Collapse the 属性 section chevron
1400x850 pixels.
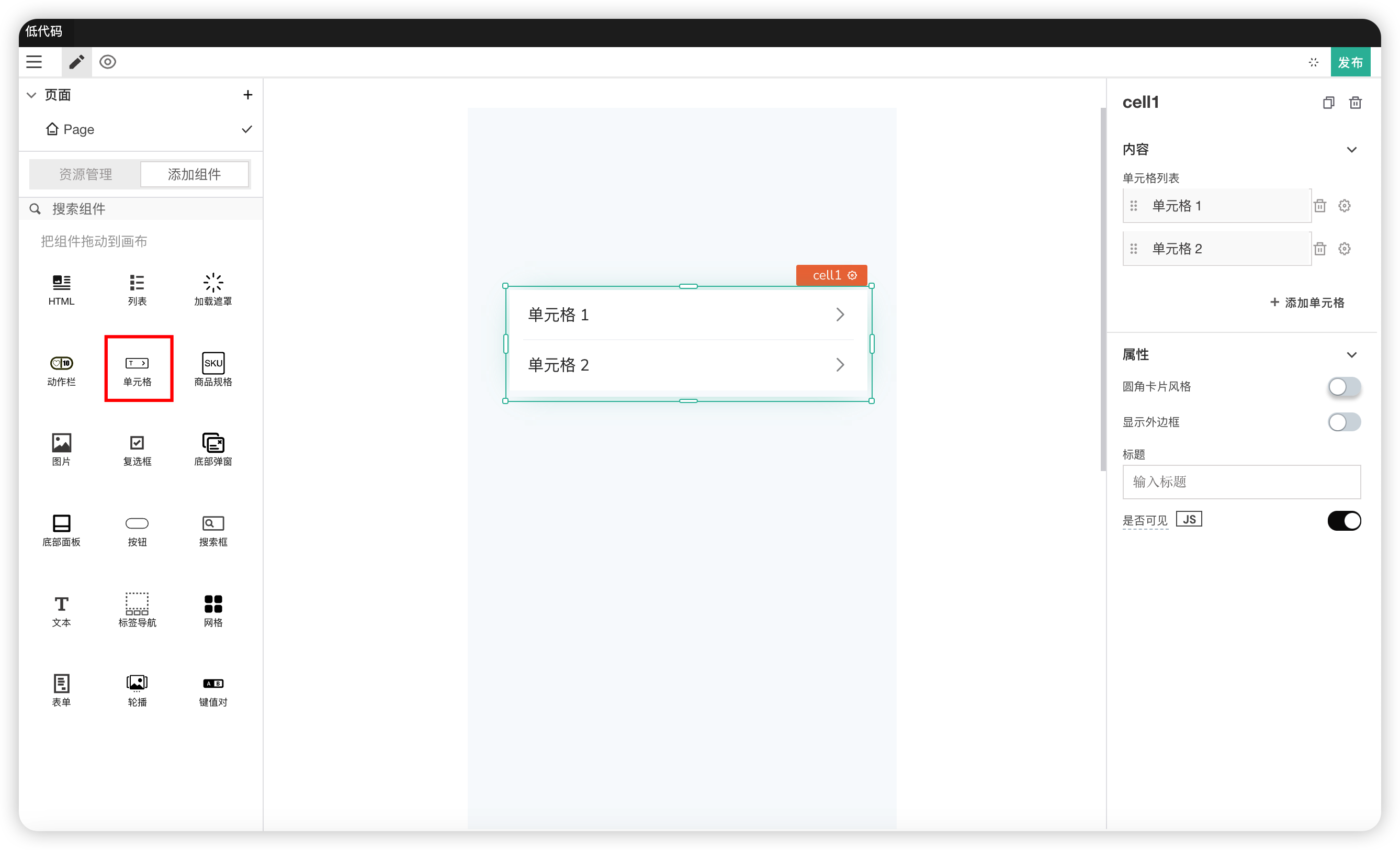(1352, 355)
